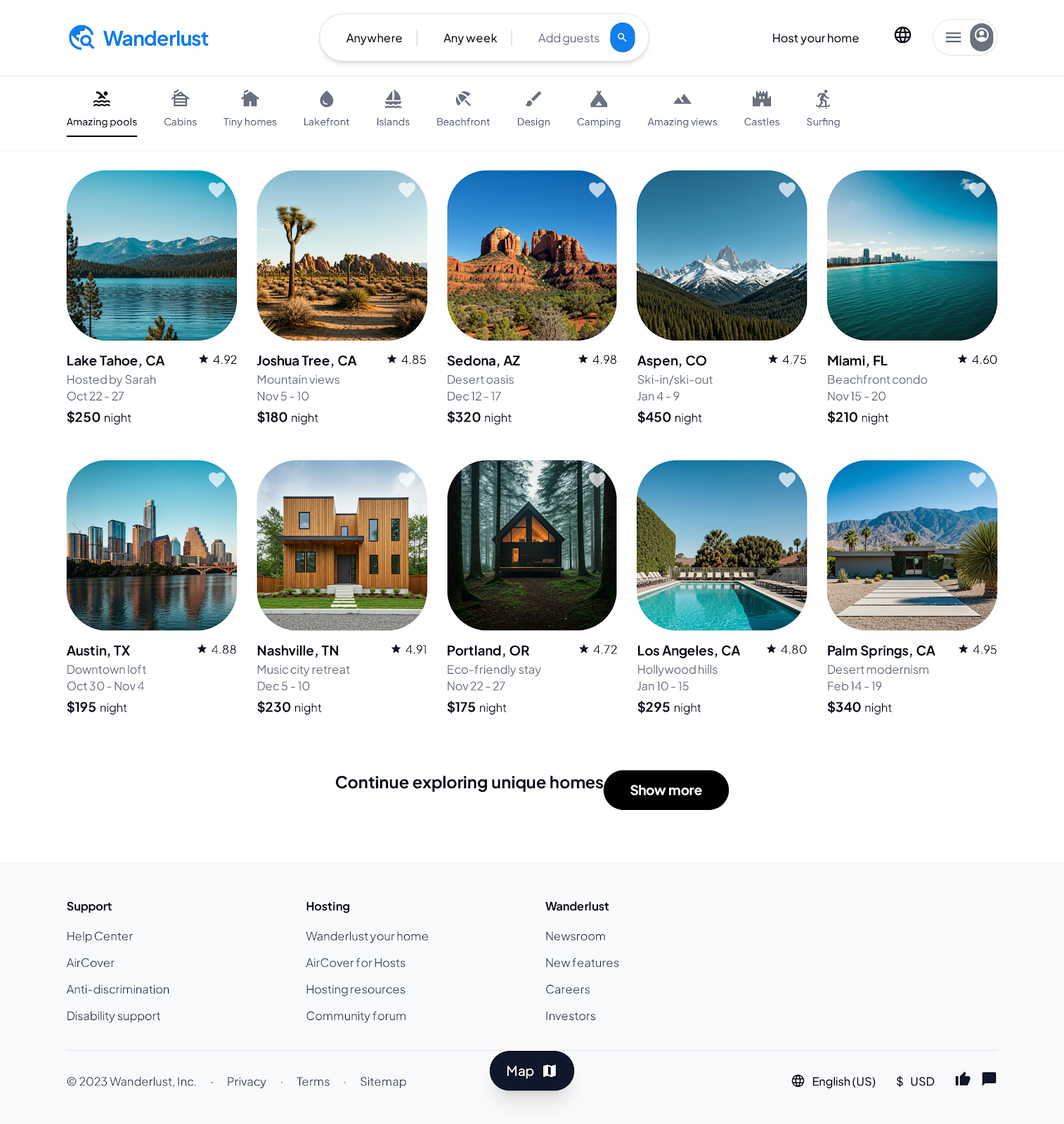1064x1124 pixels.
Task: Click the Wanderlust logo
Action: coord(138,38)
